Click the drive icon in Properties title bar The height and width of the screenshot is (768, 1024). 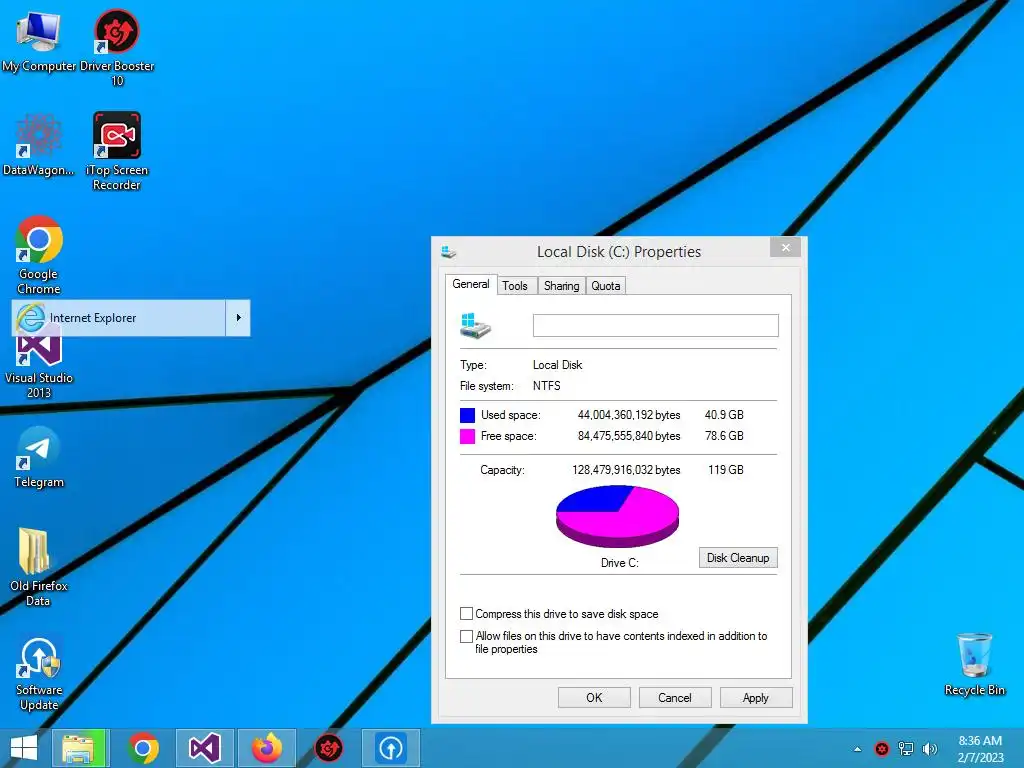449,252
